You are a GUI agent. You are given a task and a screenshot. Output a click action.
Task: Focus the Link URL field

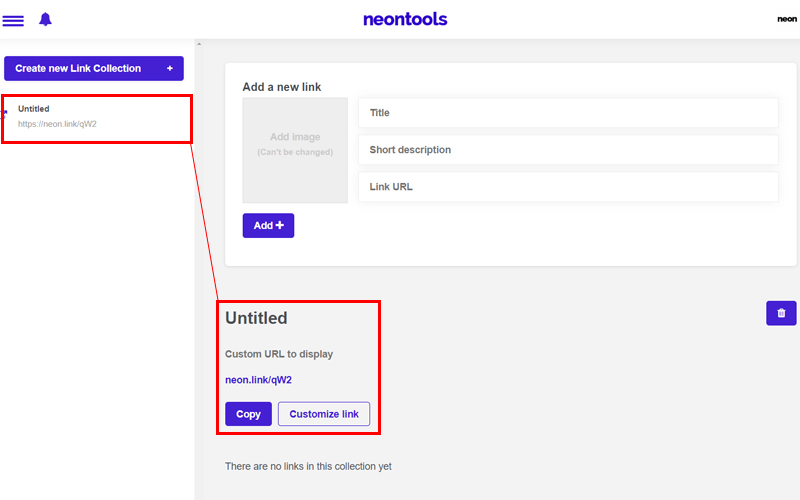pos(568,187)
